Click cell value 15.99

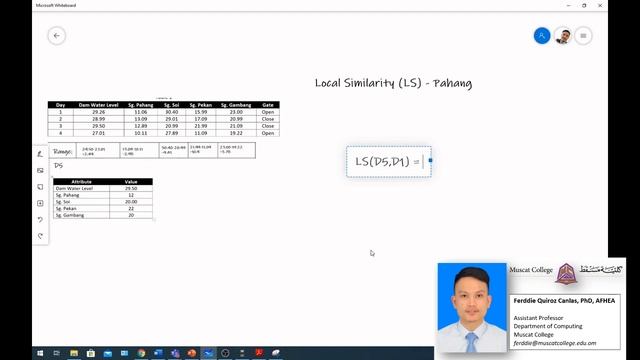[200, 112]
